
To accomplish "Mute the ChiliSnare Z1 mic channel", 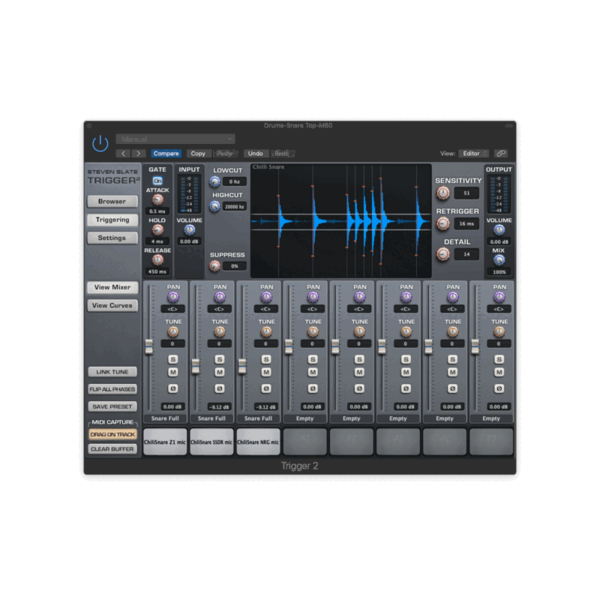I will tap(173, 372).
